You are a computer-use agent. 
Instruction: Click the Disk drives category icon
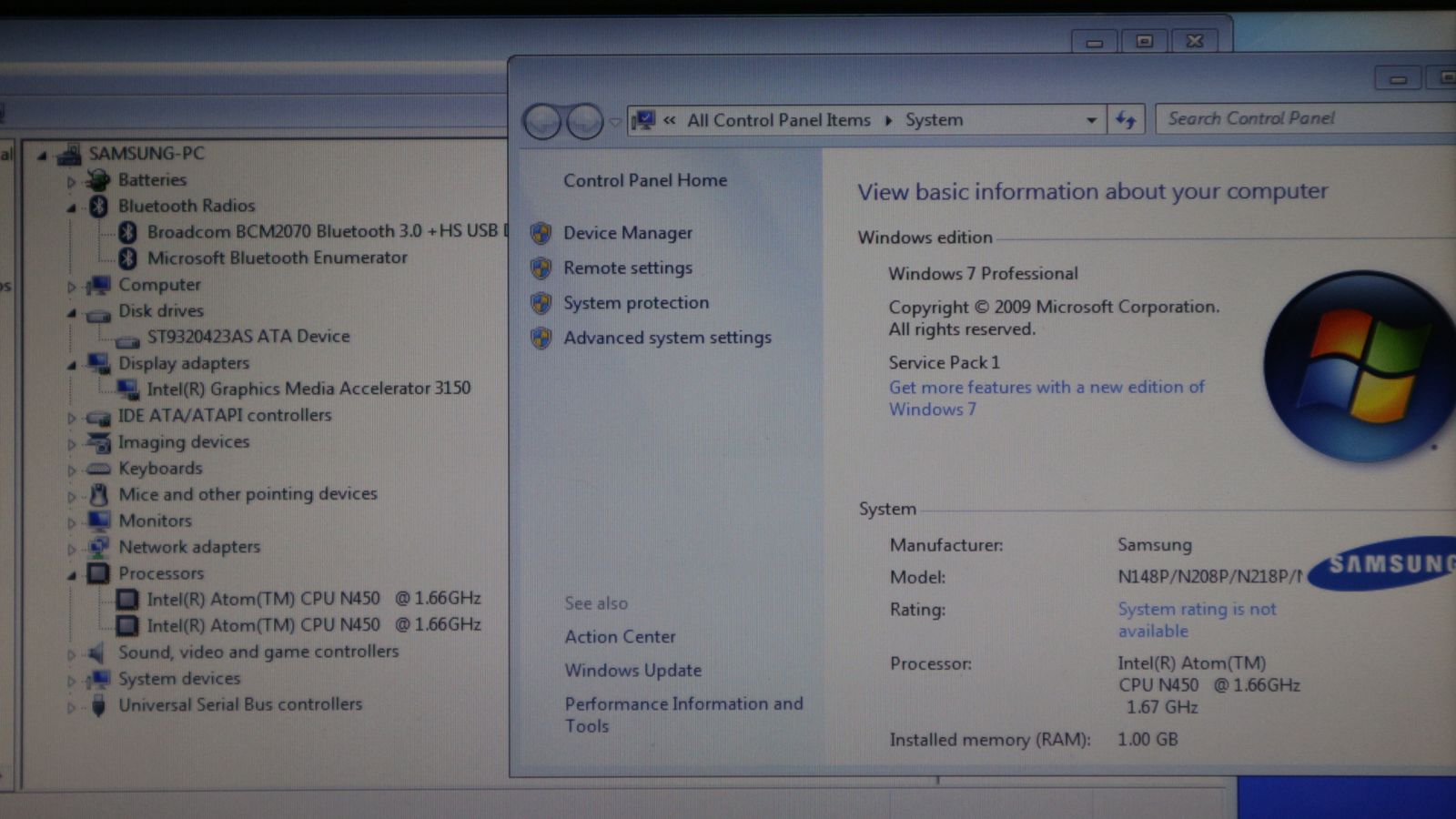pyautogui.click(x=98, y=315)
